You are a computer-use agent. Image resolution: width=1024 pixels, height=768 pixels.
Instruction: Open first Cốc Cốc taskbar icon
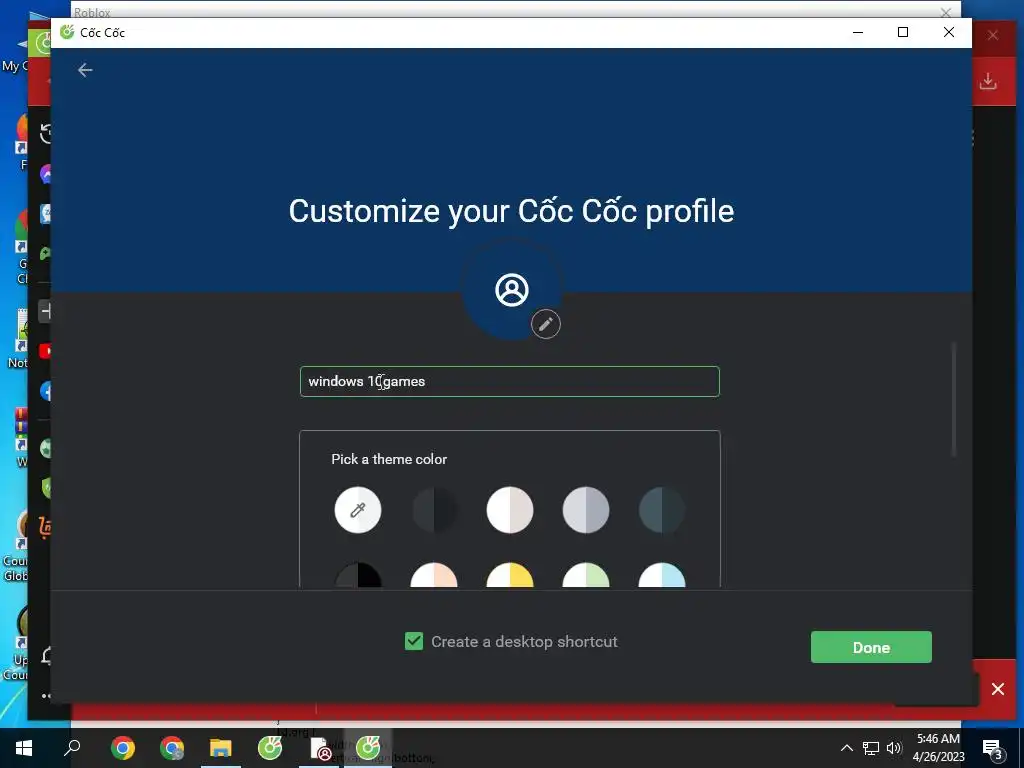pos(270,748)
